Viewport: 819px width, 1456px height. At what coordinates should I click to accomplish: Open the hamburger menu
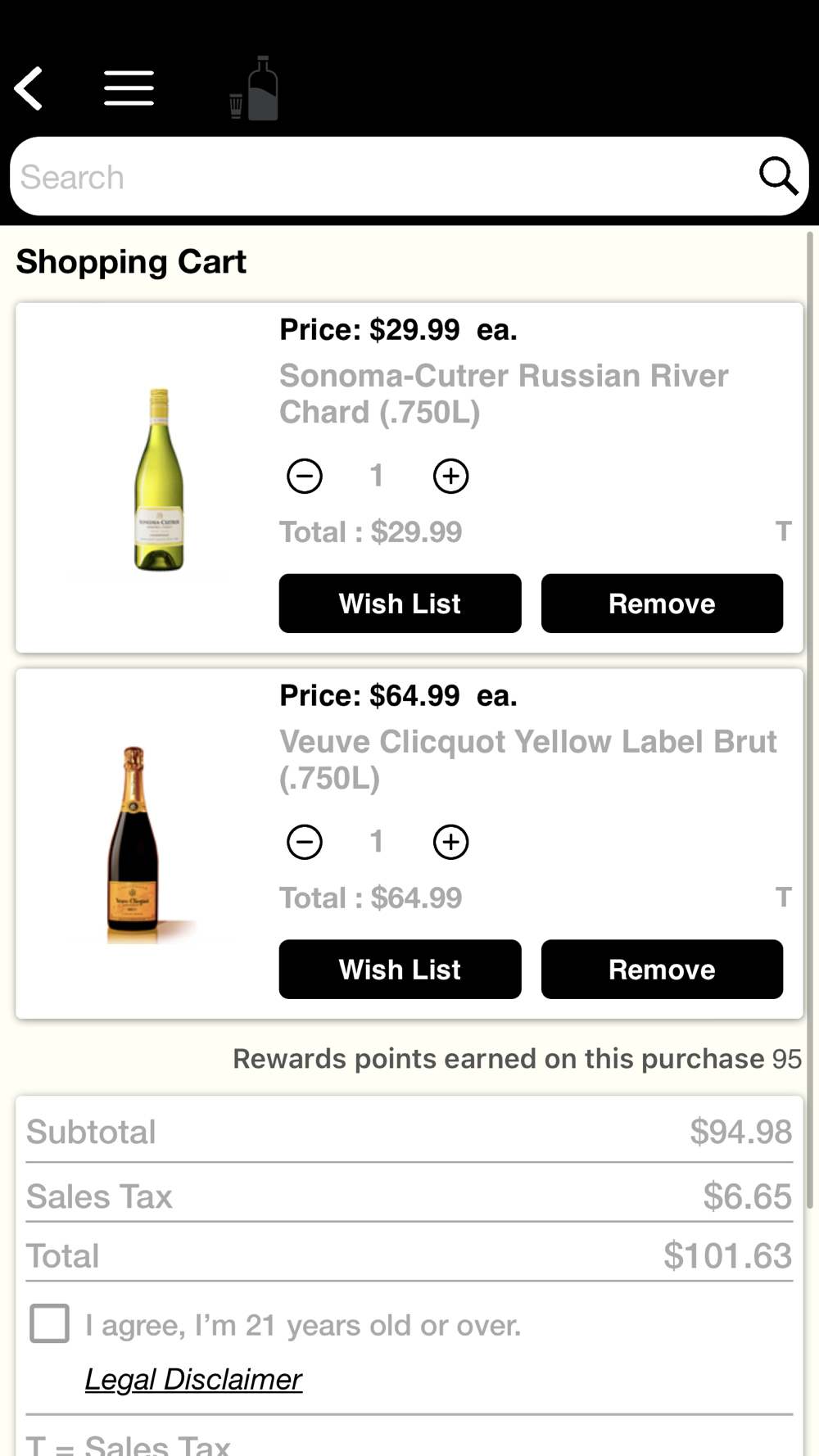129,88
